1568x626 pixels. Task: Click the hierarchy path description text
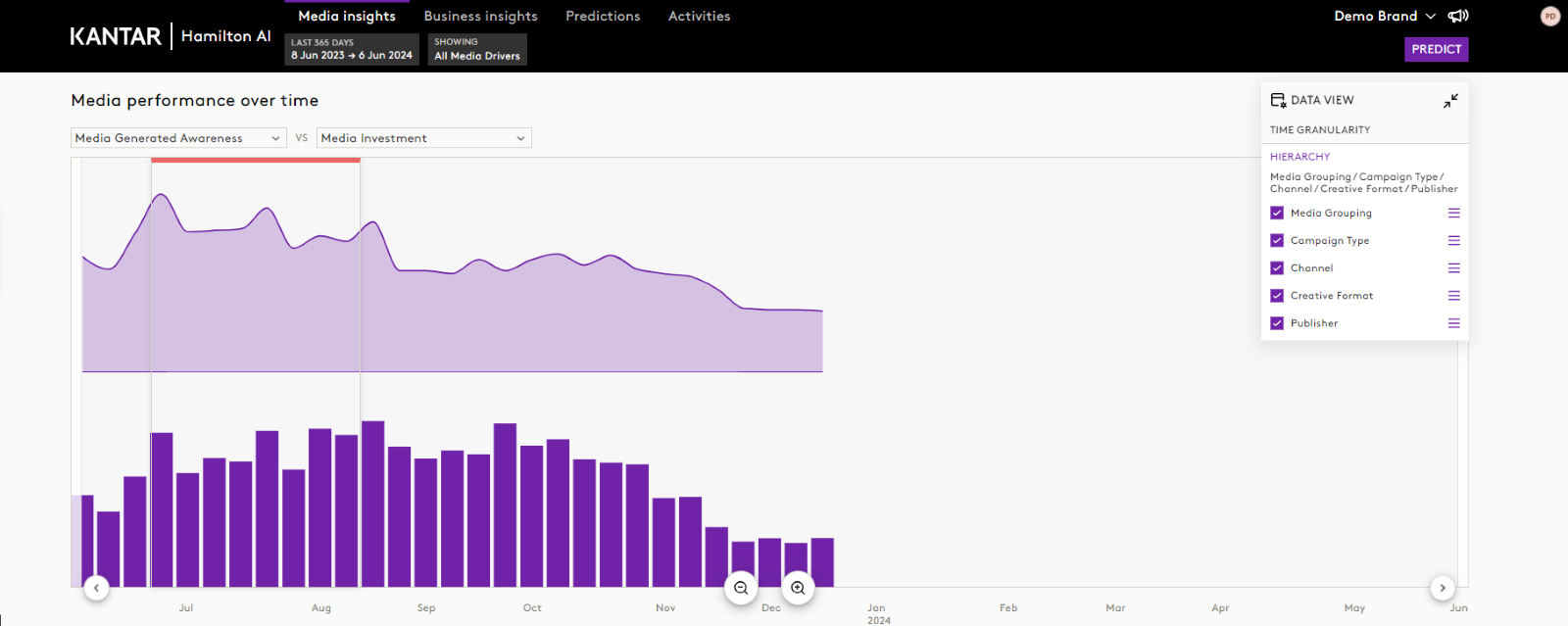coord(1363,183)
